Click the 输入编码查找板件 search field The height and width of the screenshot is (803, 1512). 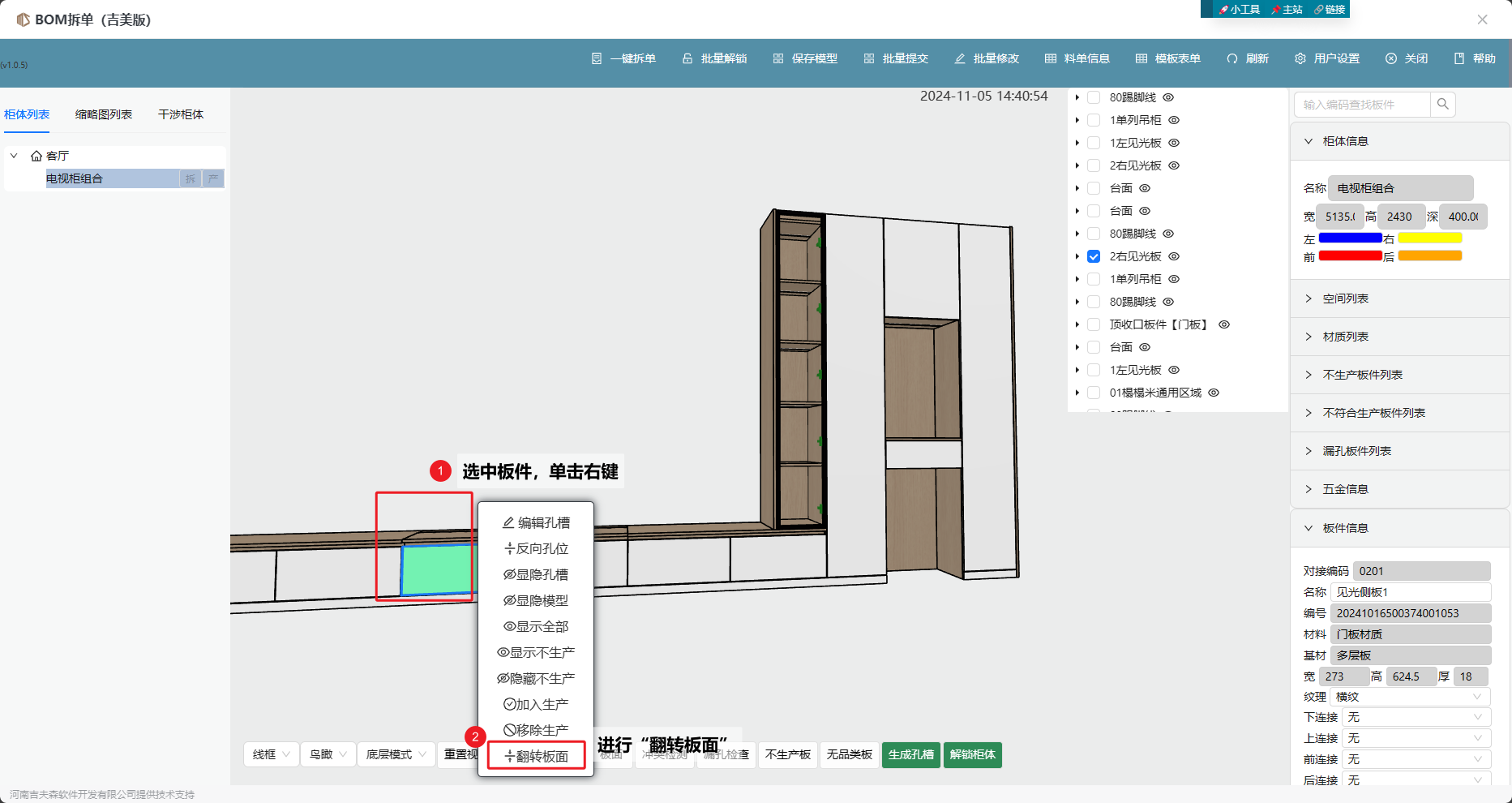point(1362,105)
